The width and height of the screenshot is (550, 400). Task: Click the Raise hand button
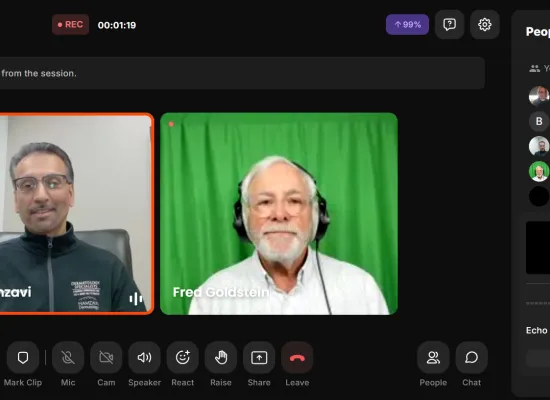tap(221, 358)
